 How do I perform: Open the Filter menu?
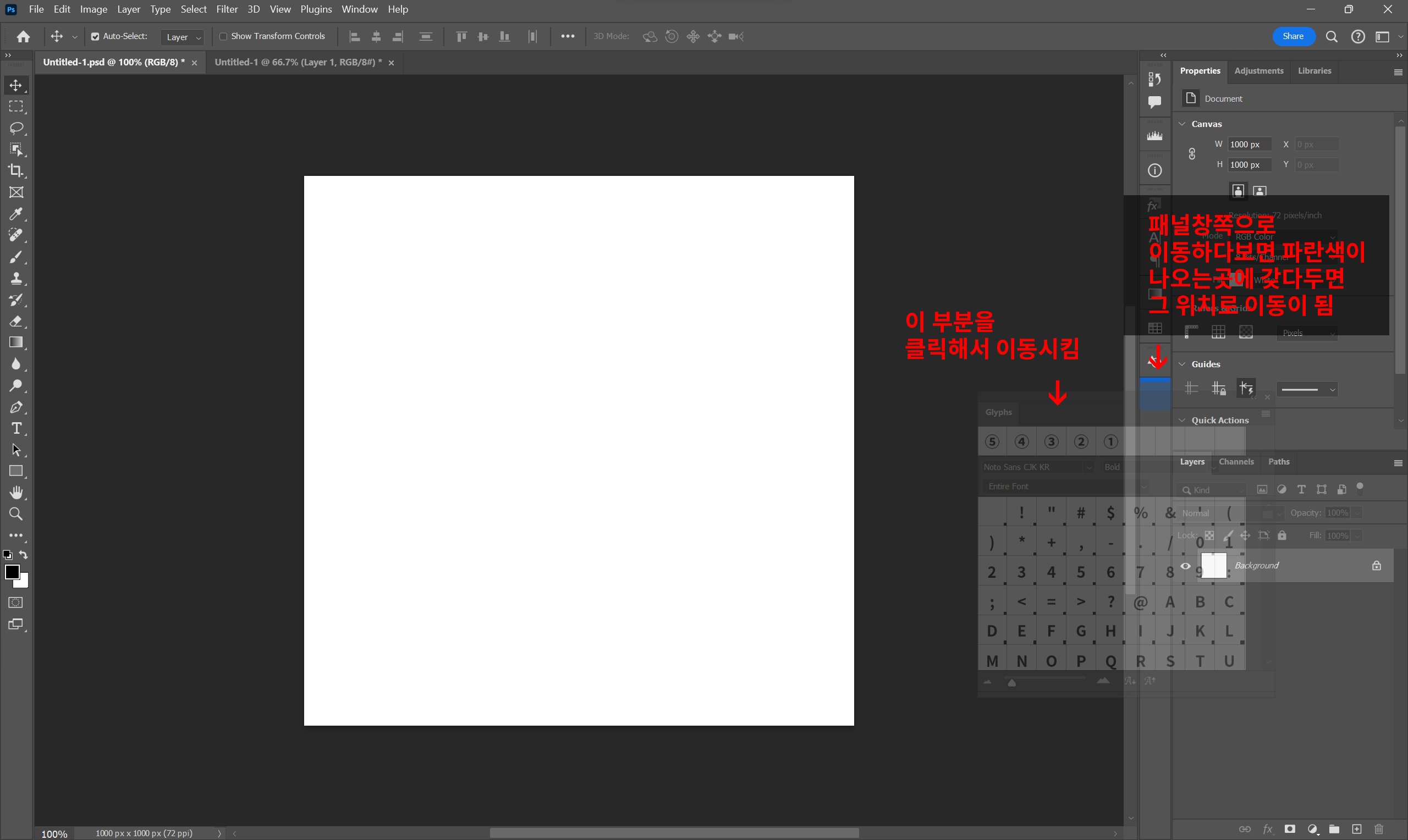pyautogui.click(x=227, y=9)
